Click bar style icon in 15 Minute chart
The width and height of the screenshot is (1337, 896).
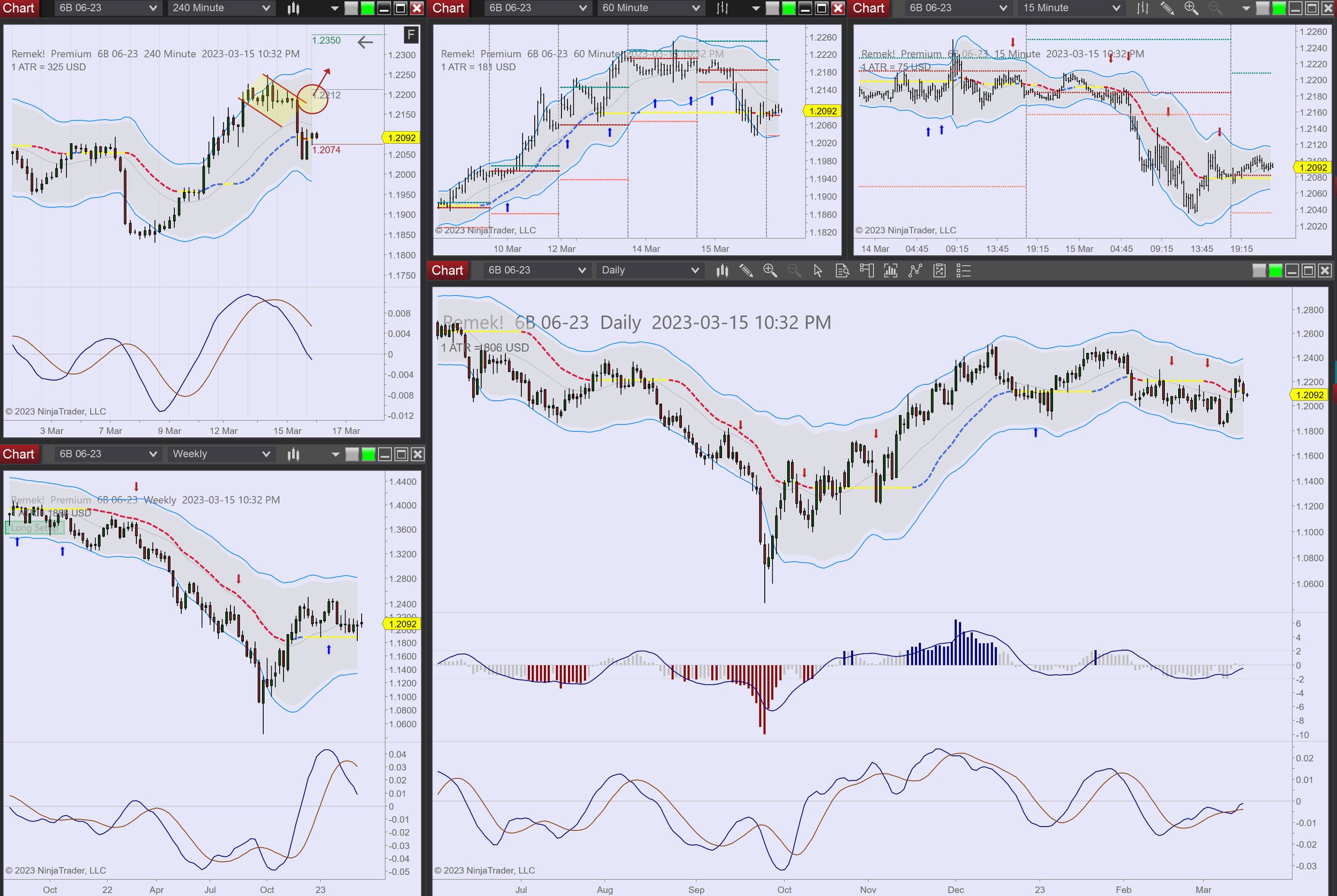point(1142,8)
